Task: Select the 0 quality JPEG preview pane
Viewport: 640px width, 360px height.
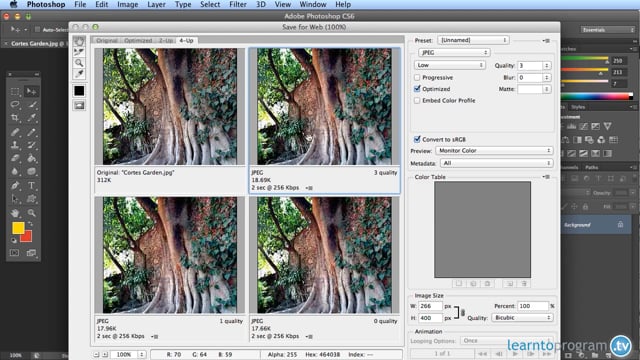Action: point(324,268)
